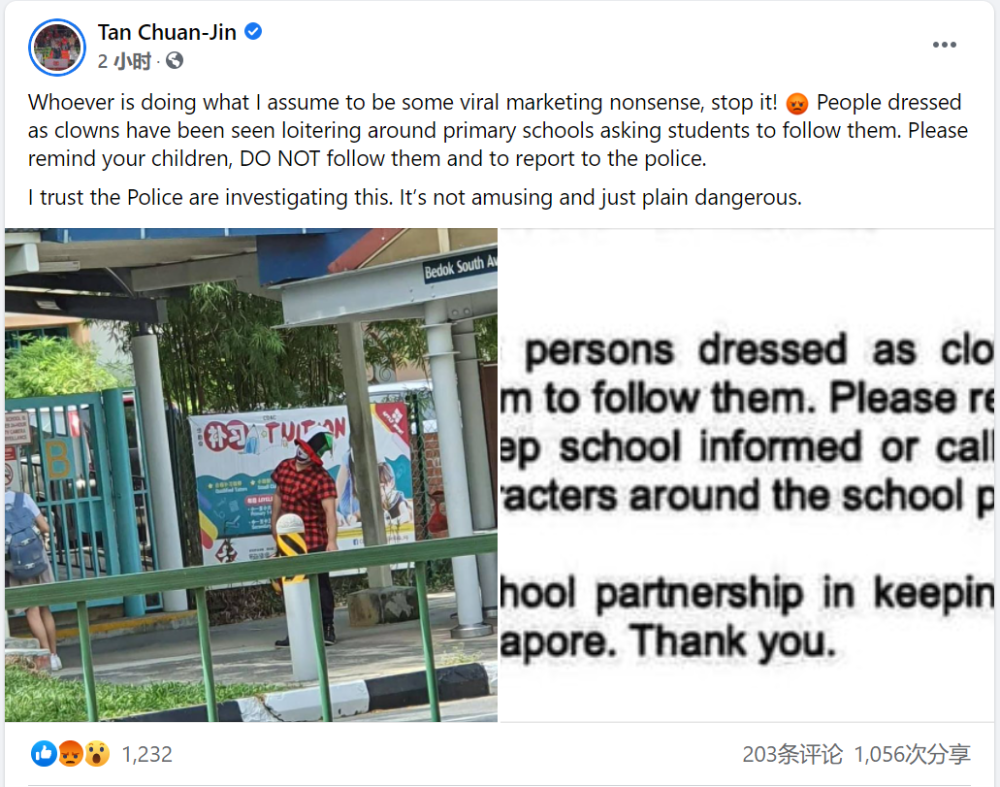
Task: Click the 2 小时 post timestamp
Action: pyautogui.click(x=124, y=61)
